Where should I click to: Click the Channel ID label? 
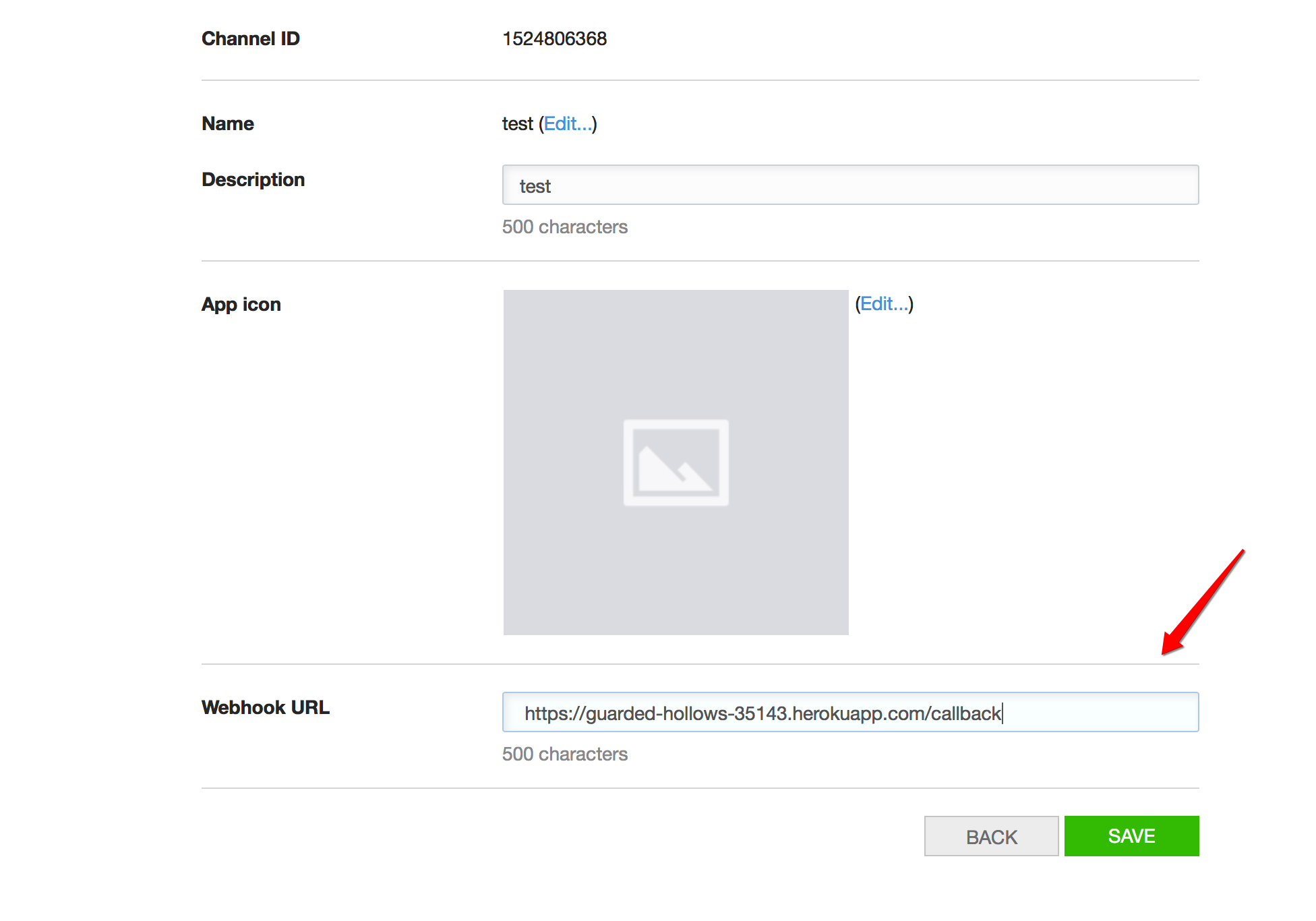tap(250, 38)
